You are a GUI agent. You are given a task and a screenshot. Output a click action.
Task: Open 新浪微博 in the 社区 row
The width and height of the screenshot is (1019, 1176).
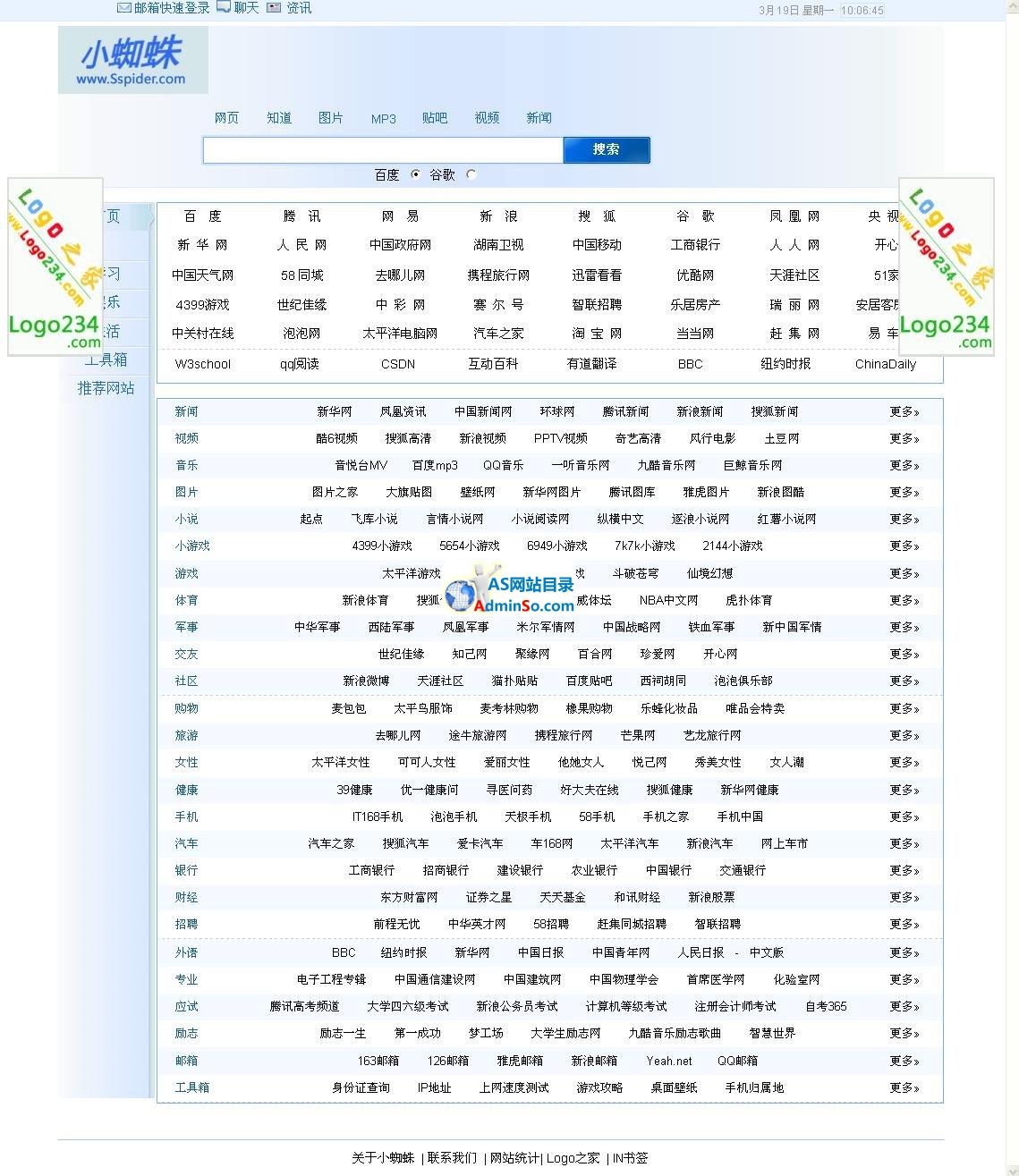(366, 681)
